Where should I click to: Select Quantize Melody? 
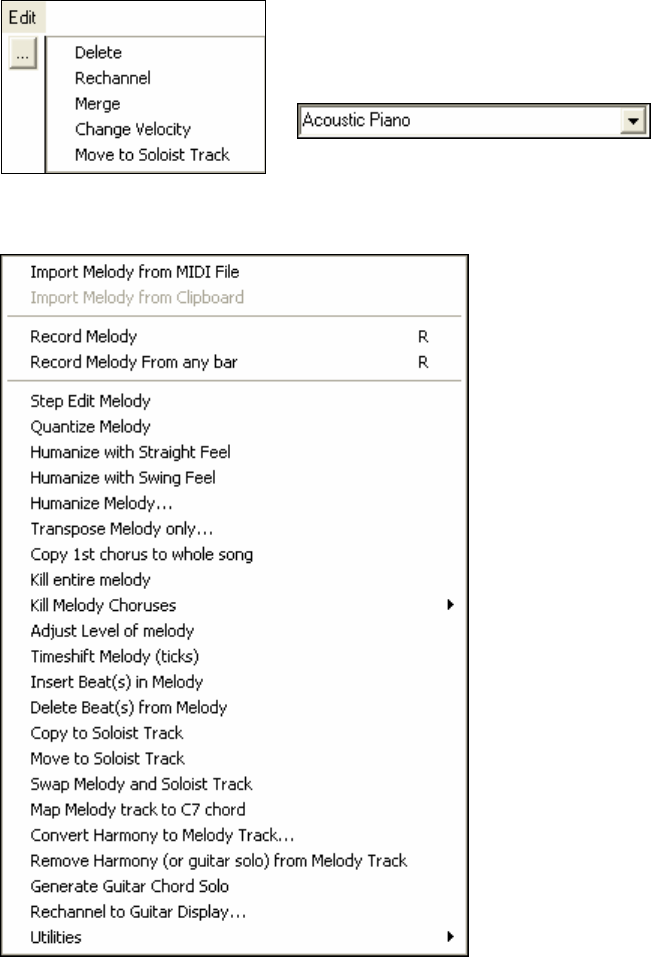91,427
